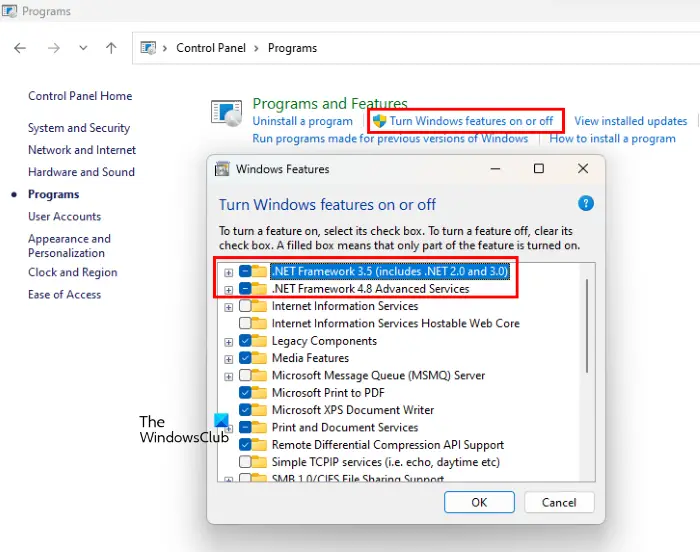Open Control Panel Home

point(80,96)
